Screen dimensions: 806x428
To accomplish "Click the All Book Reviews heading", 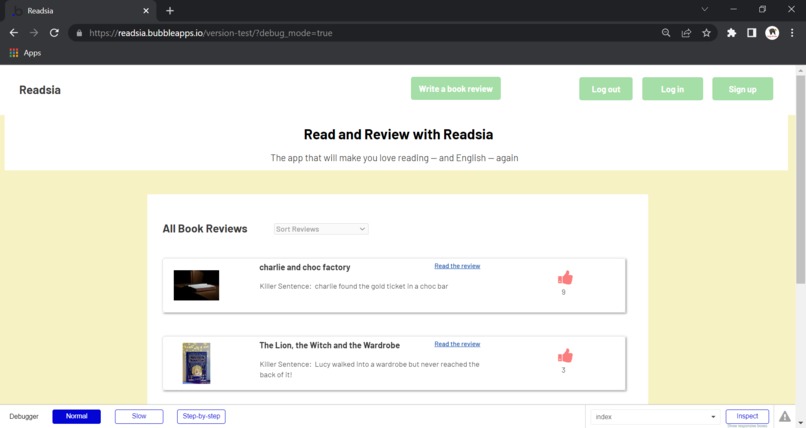I will tap(205, 229).
